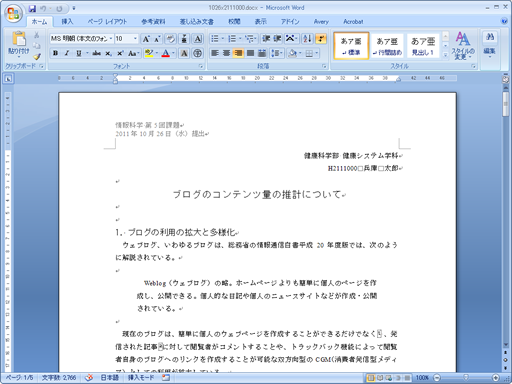Activate the format painter brush
Screen dimensions: 512x384
[x=37, y=56]
